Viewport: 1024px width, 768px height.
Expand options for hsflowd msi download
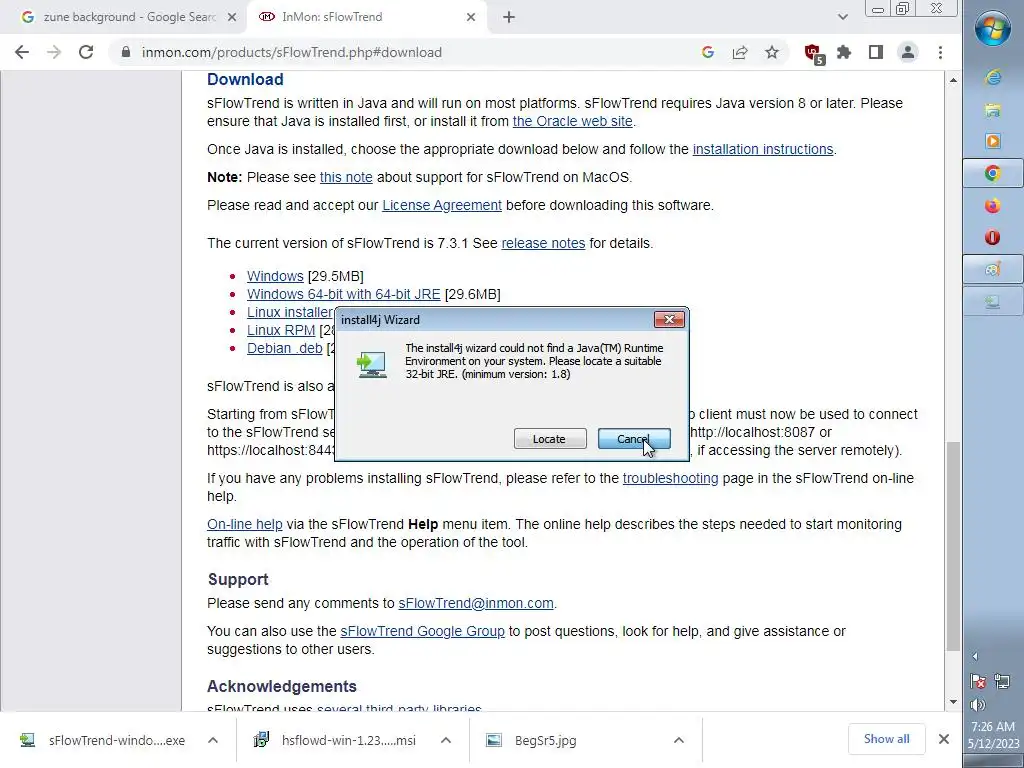coord(446,741)
